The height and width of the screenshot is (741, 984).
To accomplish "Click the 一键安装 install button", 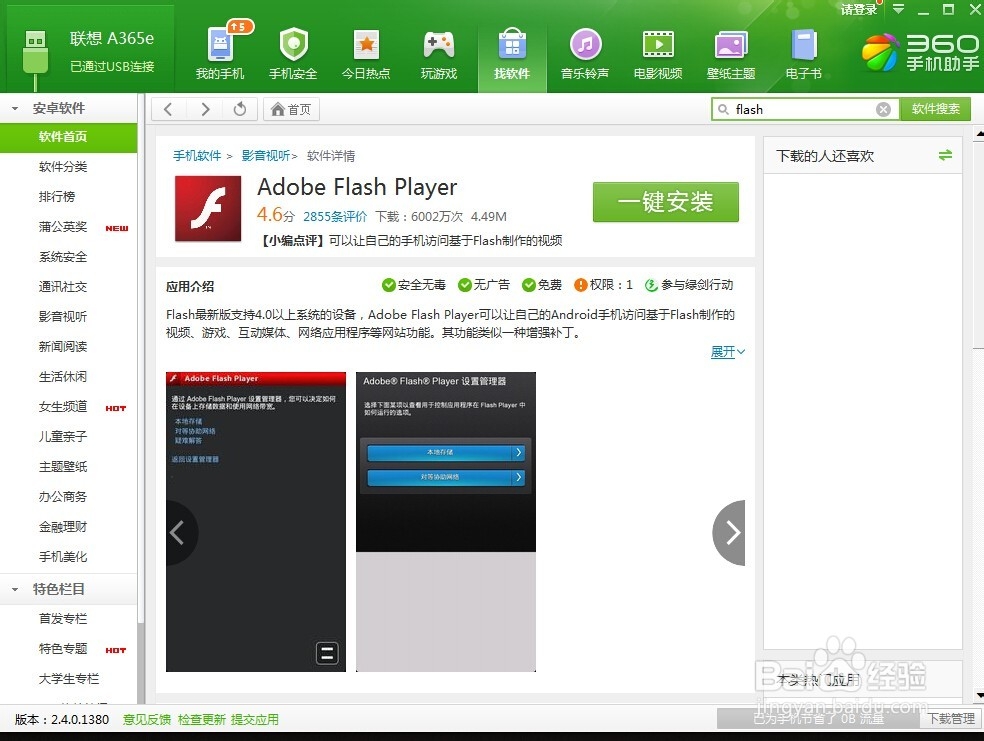I will coord(666,202).
